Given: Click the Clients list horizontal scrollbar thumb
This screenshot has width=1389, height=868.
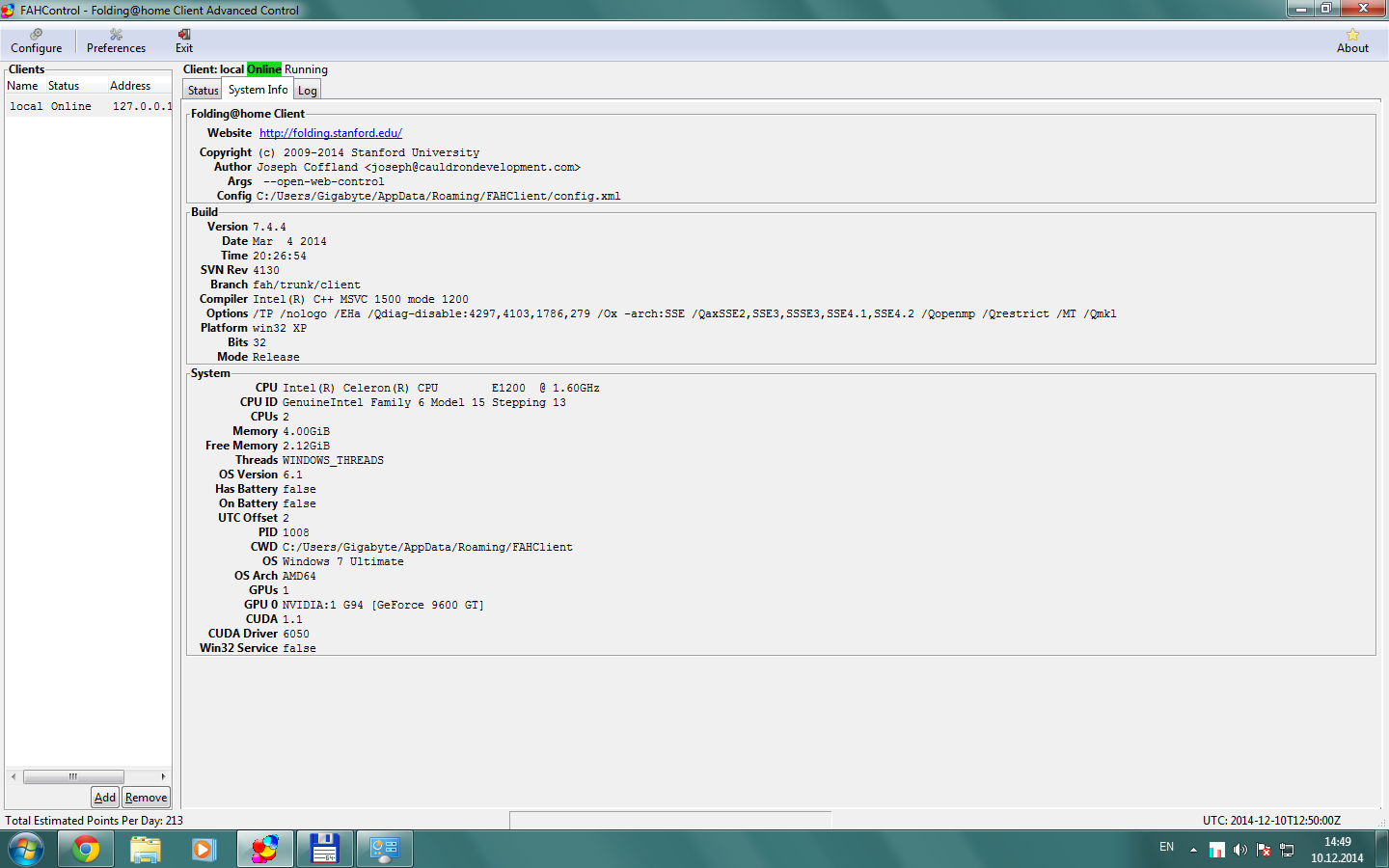Looking at the screenshot, I should tap(73, 776).
